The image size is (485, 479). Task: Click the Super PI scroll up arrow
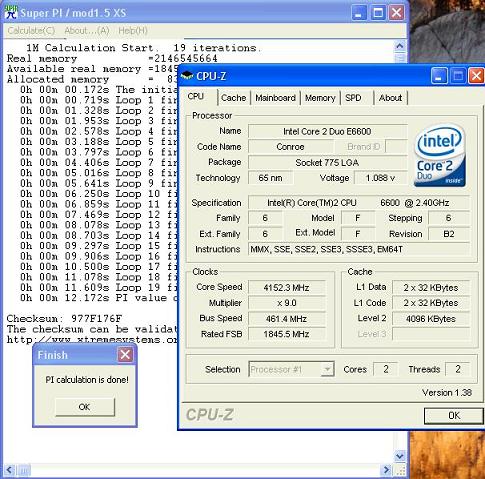coord(400,46)
